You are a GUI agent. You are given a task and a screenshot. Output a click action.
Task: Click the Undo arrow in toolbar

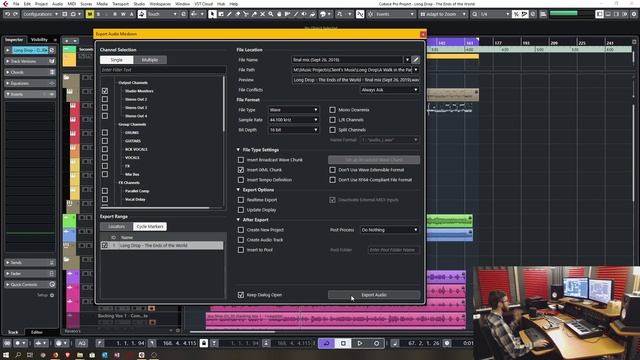point(7,14)
